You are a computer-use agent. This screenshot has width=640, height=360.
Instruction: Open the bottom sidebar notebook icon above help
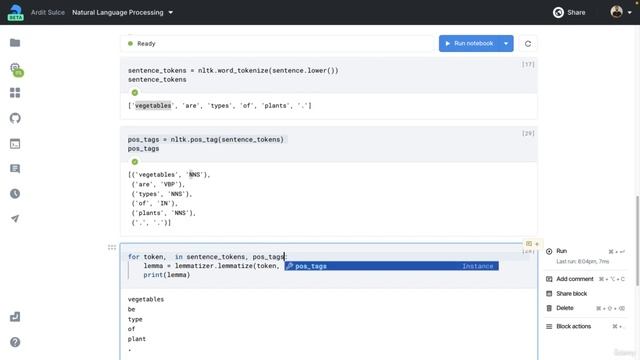(x=15, y=317)
